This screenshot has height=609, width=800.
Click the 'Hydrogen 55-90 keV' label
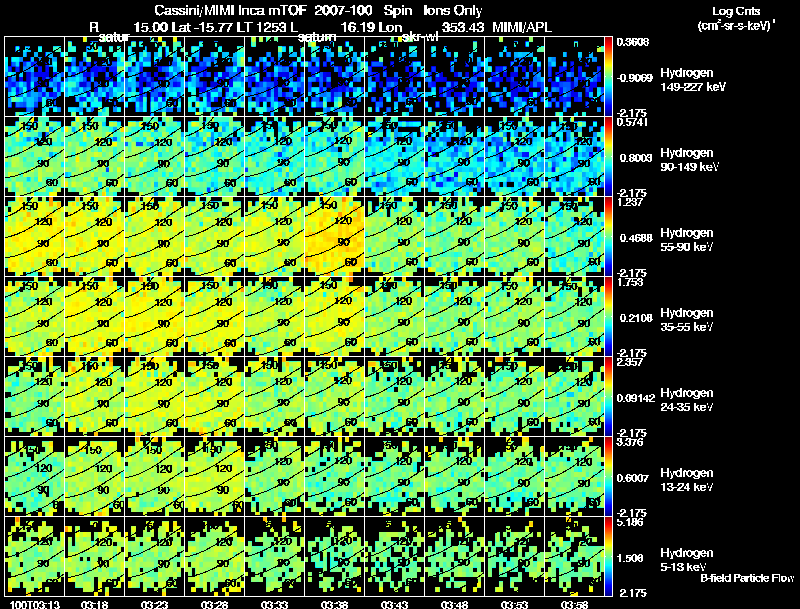pyautogui.click(x=687, y=240)
